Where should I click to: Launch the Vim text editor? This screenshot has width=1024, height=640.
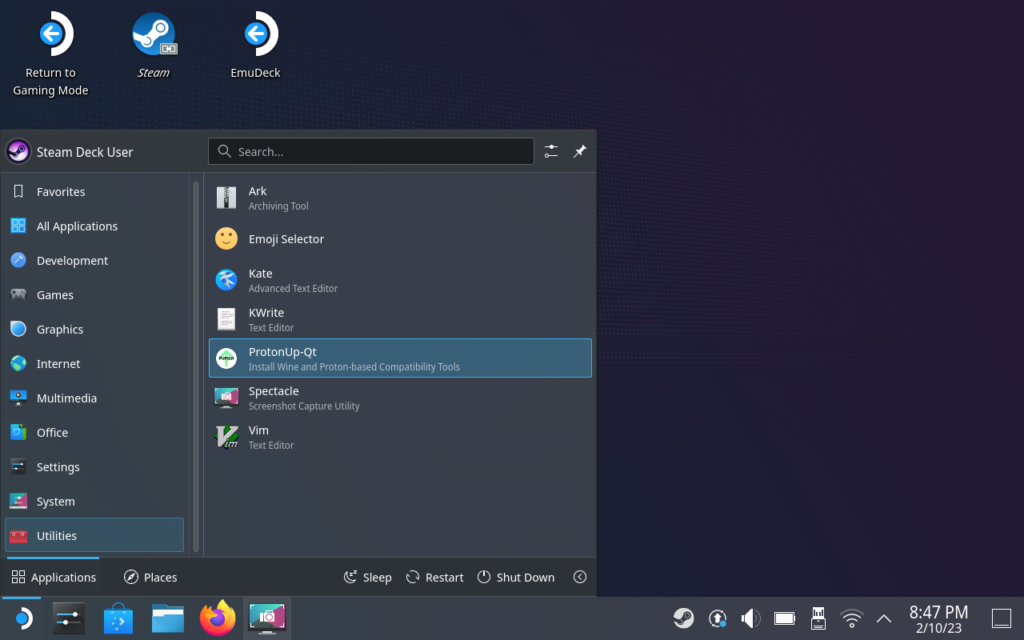pyautogui.click(x=400, y=437)
